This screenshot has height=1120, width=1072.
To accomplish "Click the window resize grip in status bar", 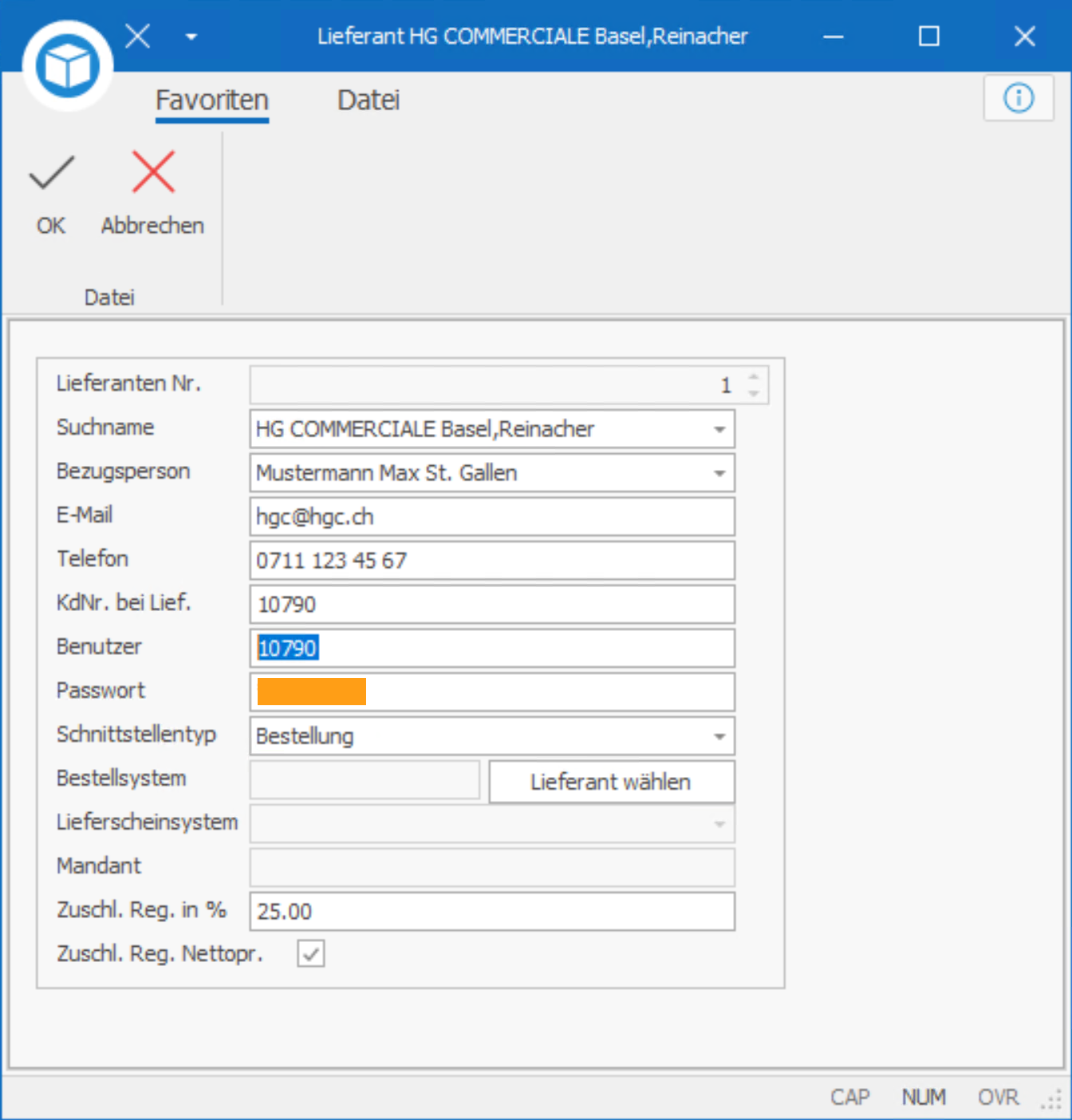I will coord(1051,1099).
